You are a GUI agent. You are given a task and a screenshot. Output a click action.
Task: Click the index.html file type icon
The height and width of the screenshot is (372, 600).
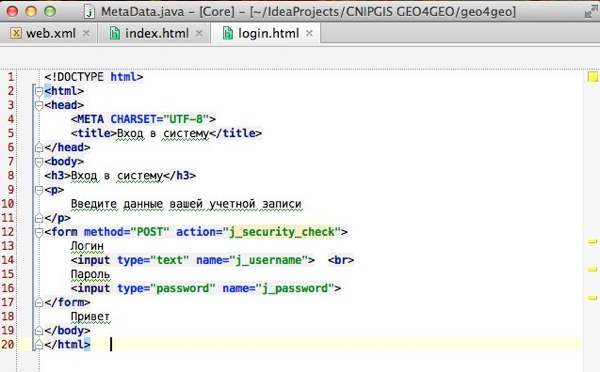point(115,33)
